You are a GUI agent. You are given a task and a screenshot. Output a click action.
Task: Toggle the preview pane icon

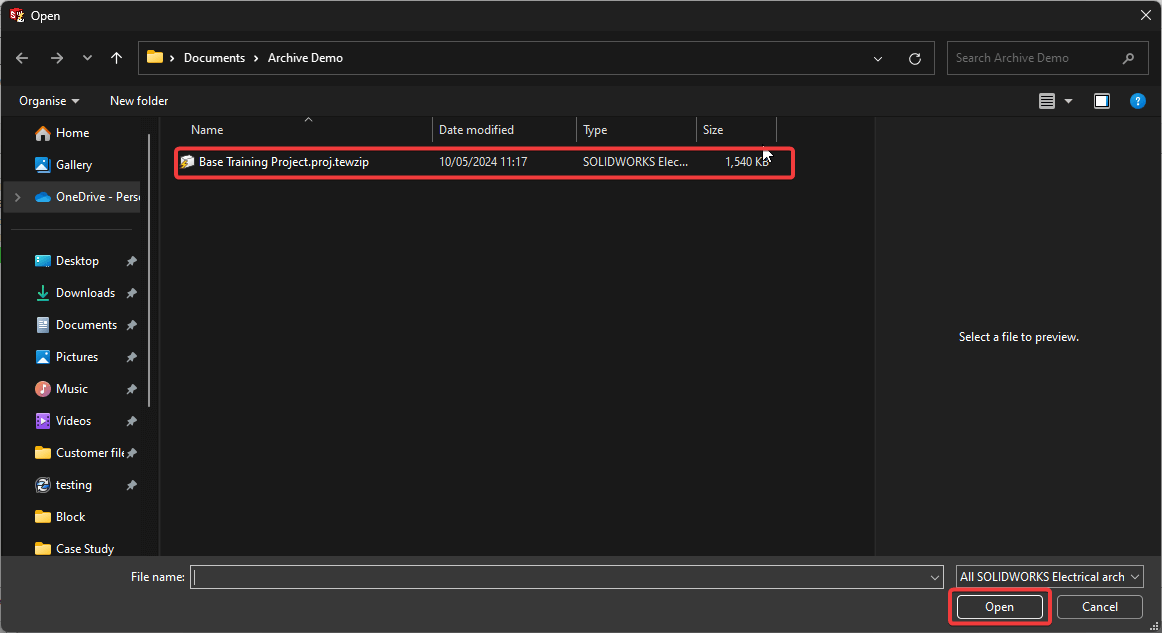[1101, 101]
